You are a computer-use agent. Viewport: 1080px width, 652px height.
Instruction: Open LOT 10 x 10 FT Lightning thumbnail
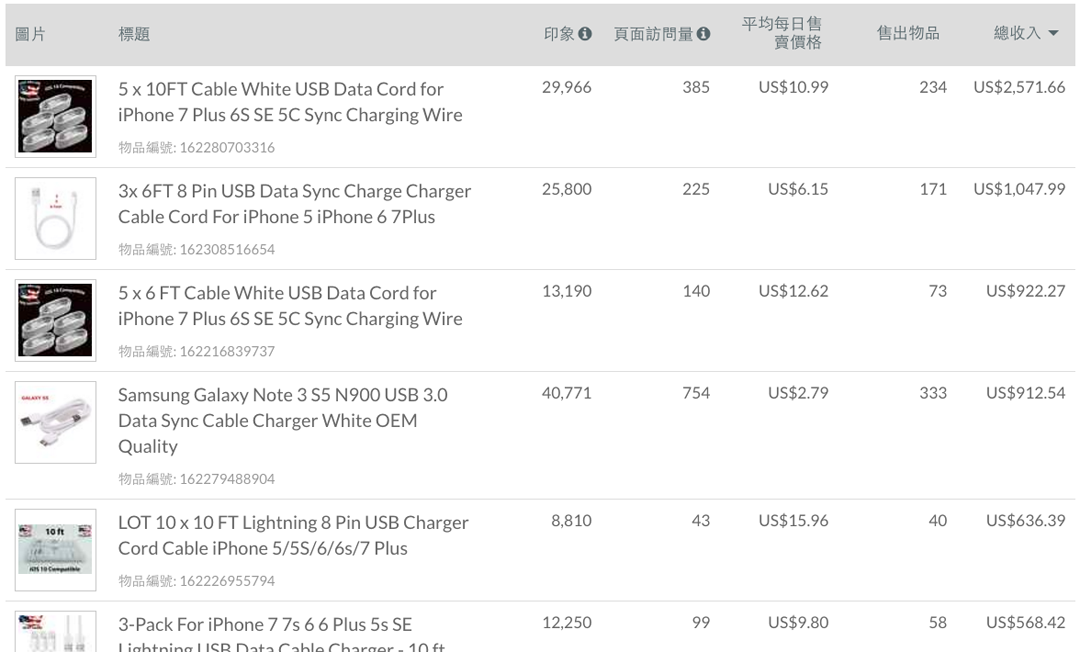[56, 550]
